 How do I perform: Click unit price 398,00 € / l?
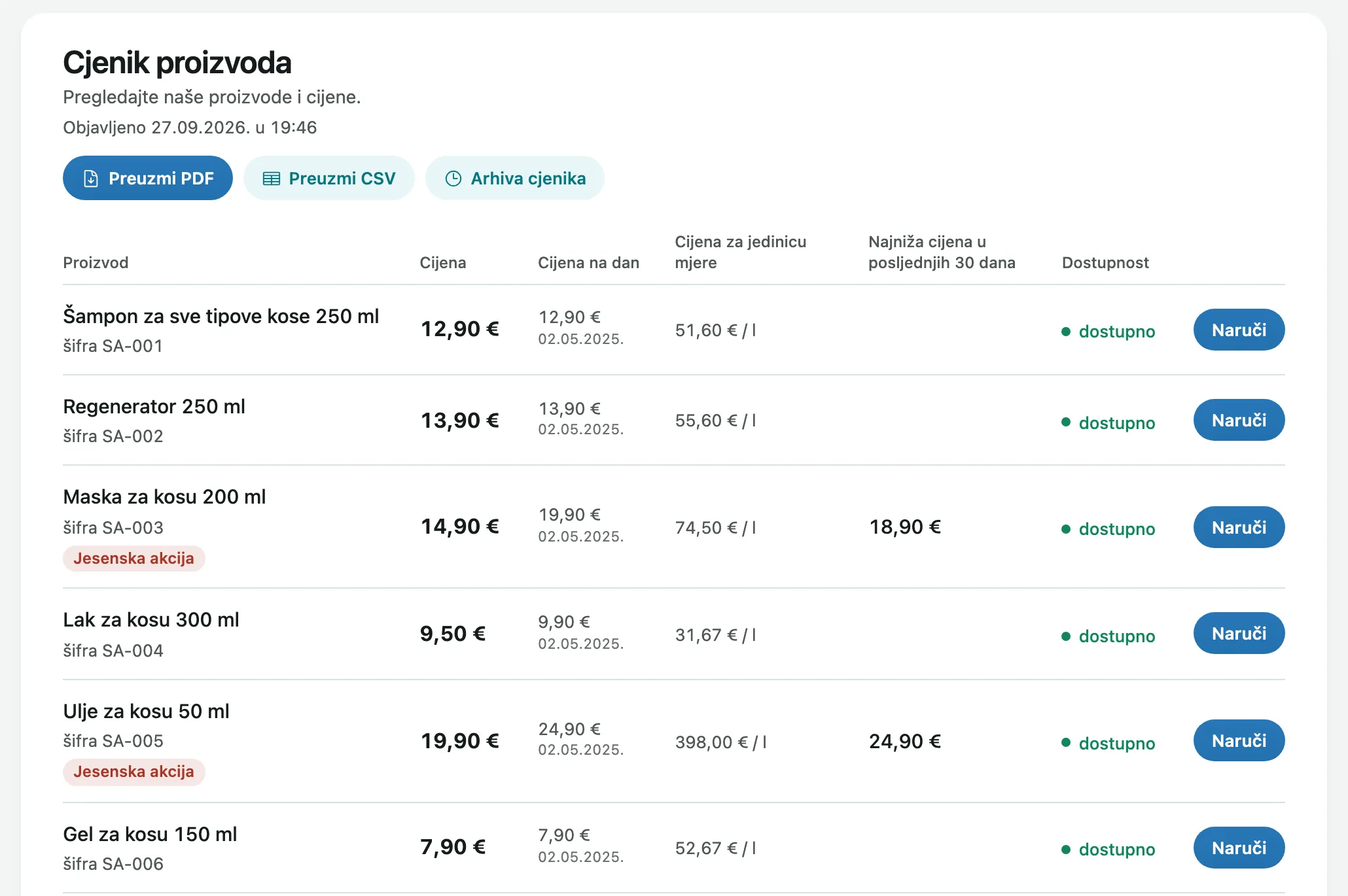pyautogui.click(x=721, y=742)
